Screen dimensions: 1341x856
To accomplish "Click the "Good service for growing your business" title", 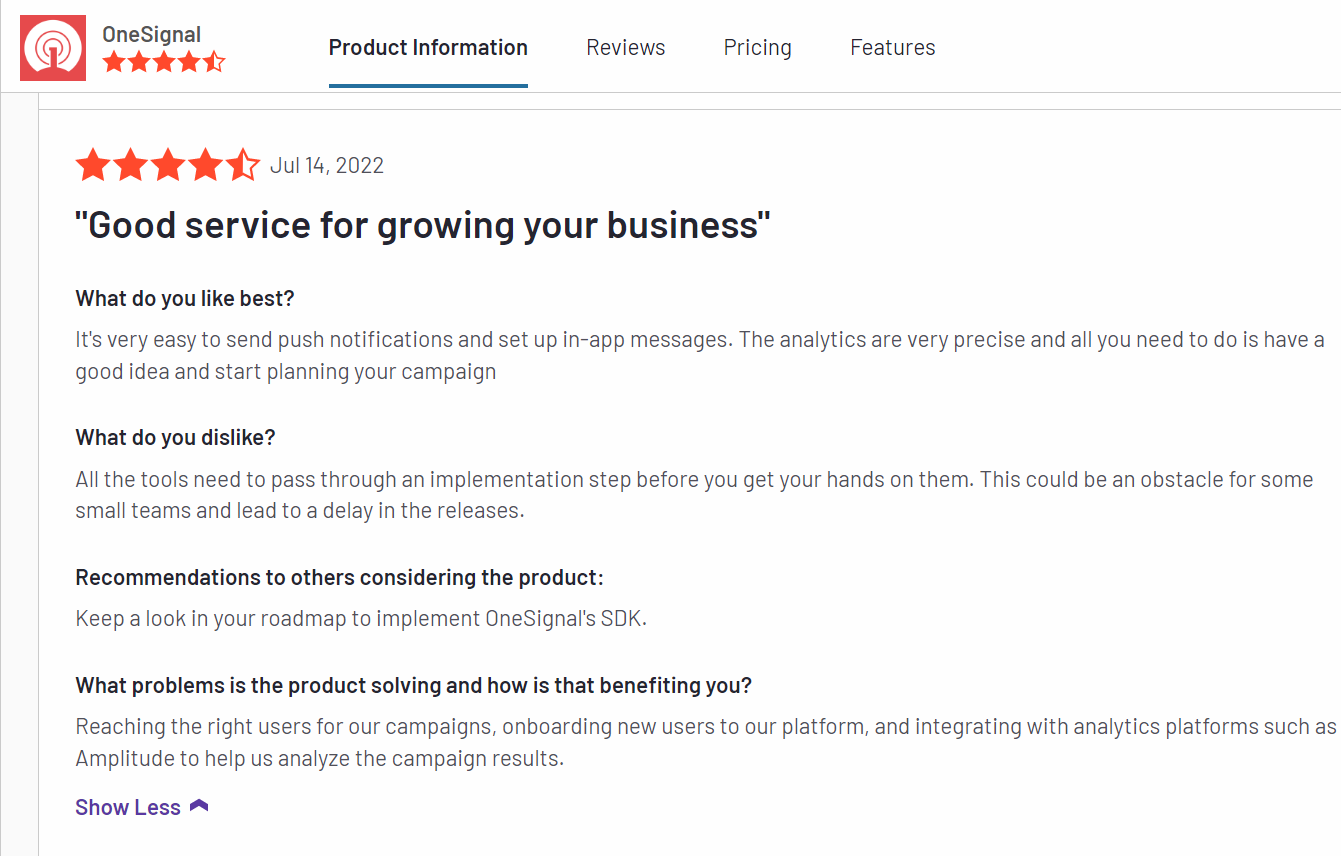I will (423, 225).
